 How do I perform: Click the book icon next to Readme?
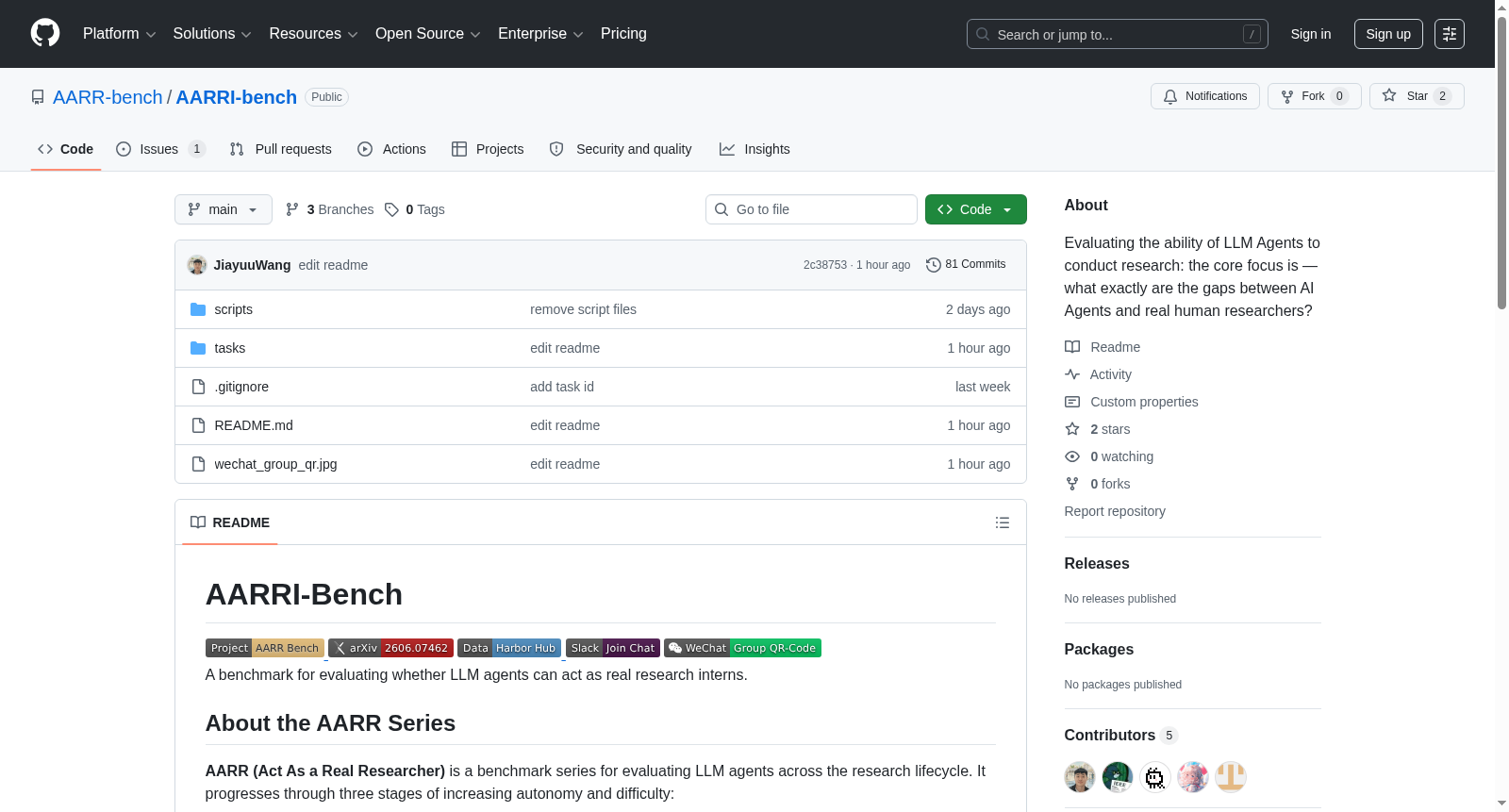point(1072,347)
